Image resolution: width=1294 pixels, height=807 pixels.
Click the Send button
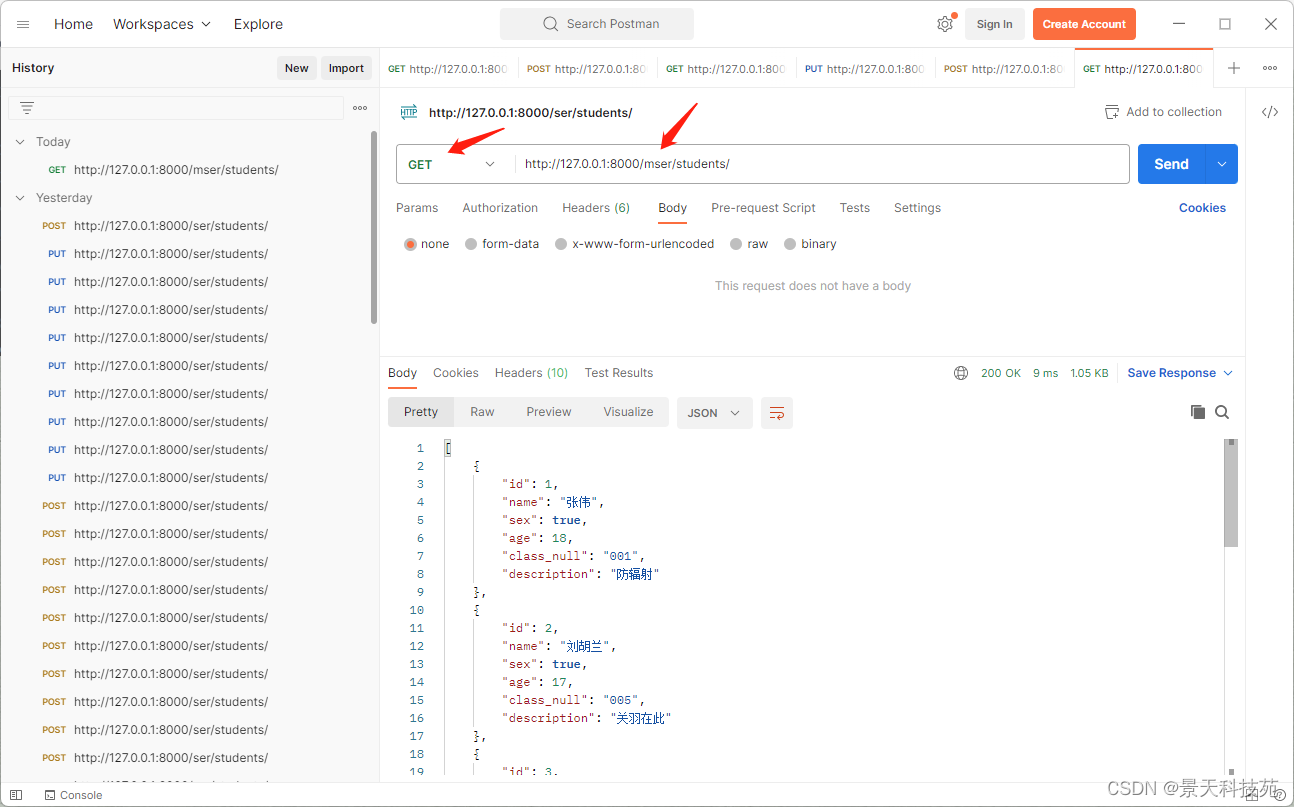(x=1171, y=164)
